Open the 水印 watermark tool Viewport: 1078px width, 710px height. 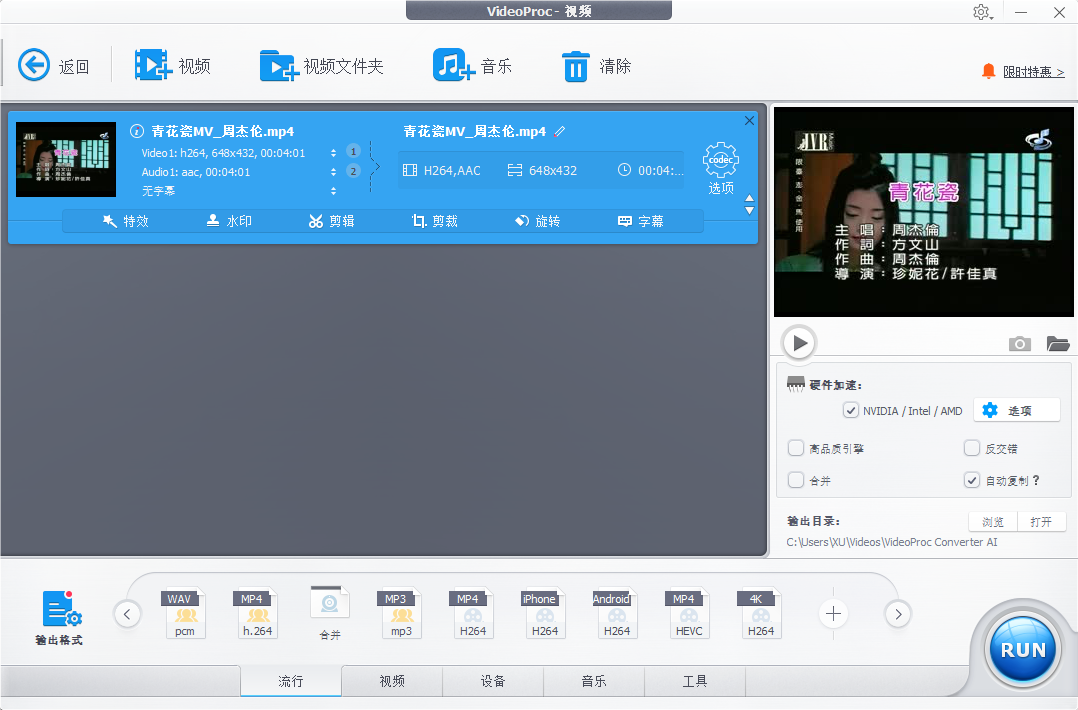point(229,221)
